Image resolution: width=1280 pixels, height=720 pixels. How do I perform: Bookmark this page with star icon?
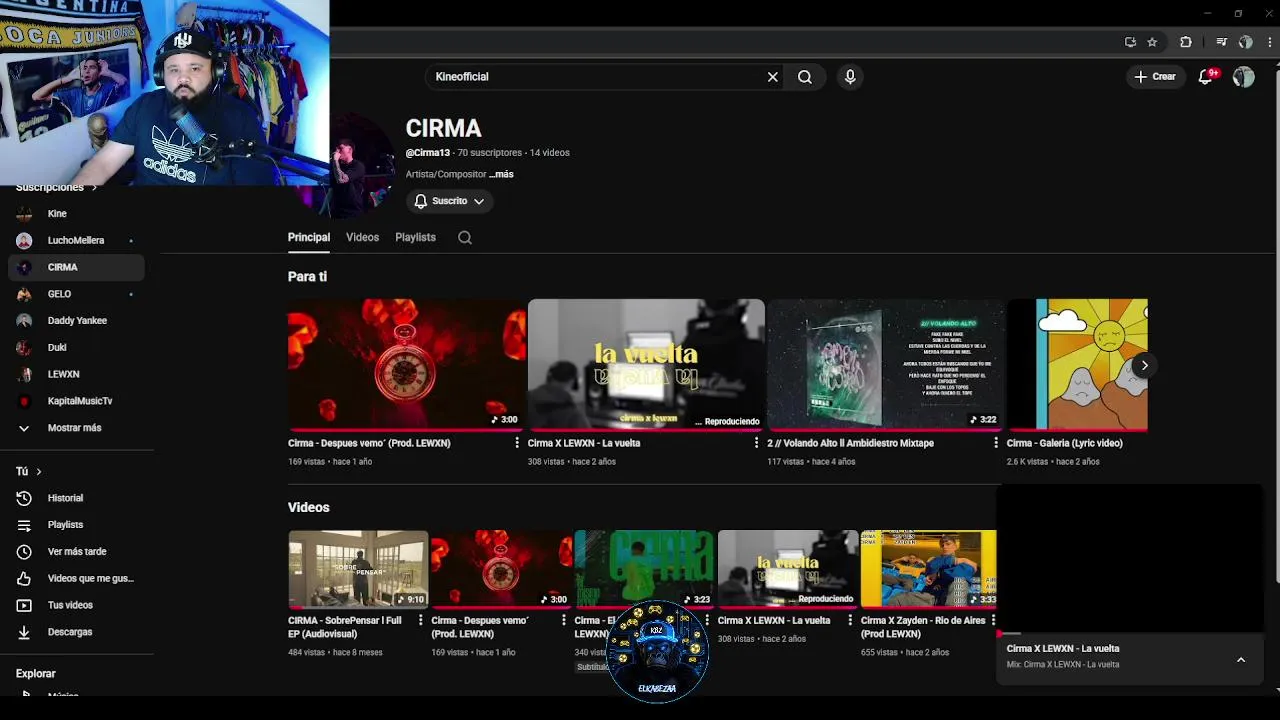(x=1152, y=42)
